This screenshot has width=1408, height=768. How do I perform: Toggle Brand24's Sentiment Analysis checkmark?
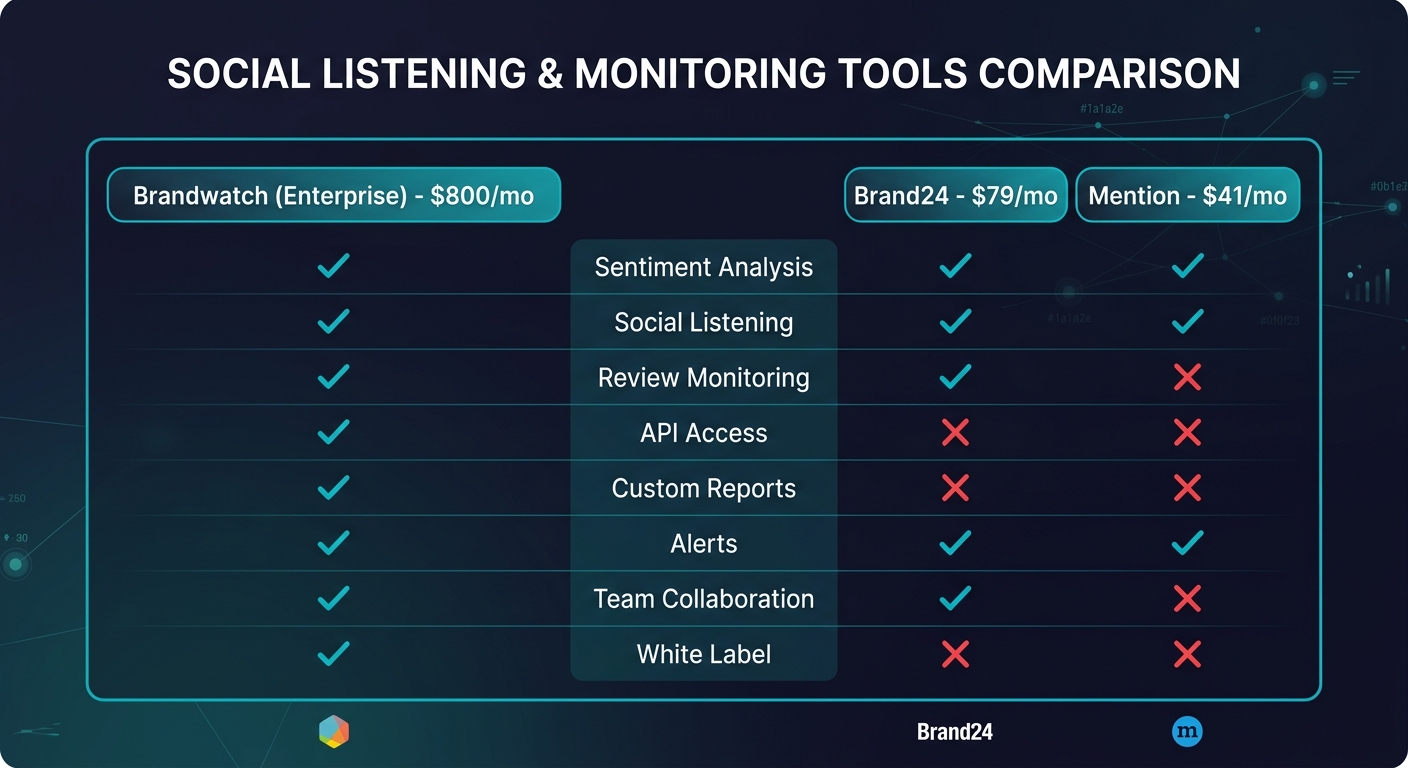(x=955, y=265)
